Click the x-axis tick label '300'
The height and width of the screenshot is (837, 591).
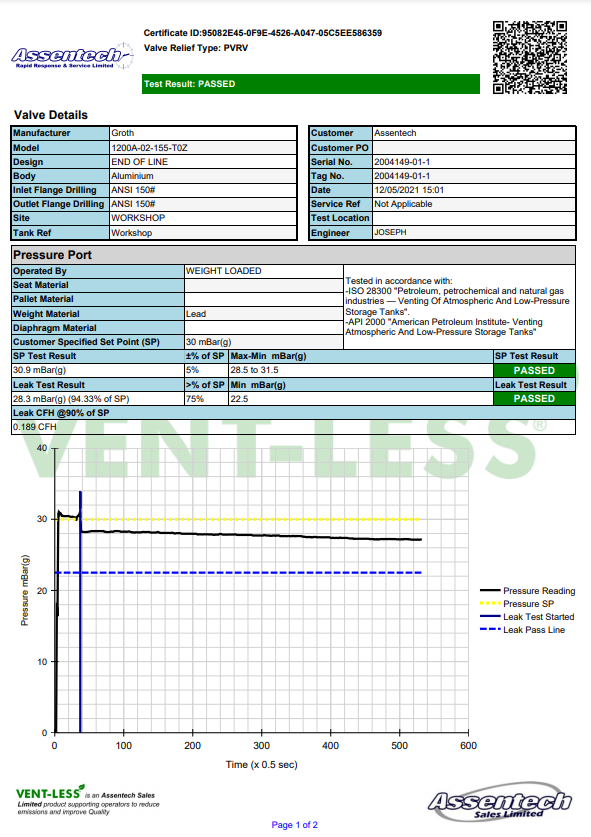pos(261,746)
